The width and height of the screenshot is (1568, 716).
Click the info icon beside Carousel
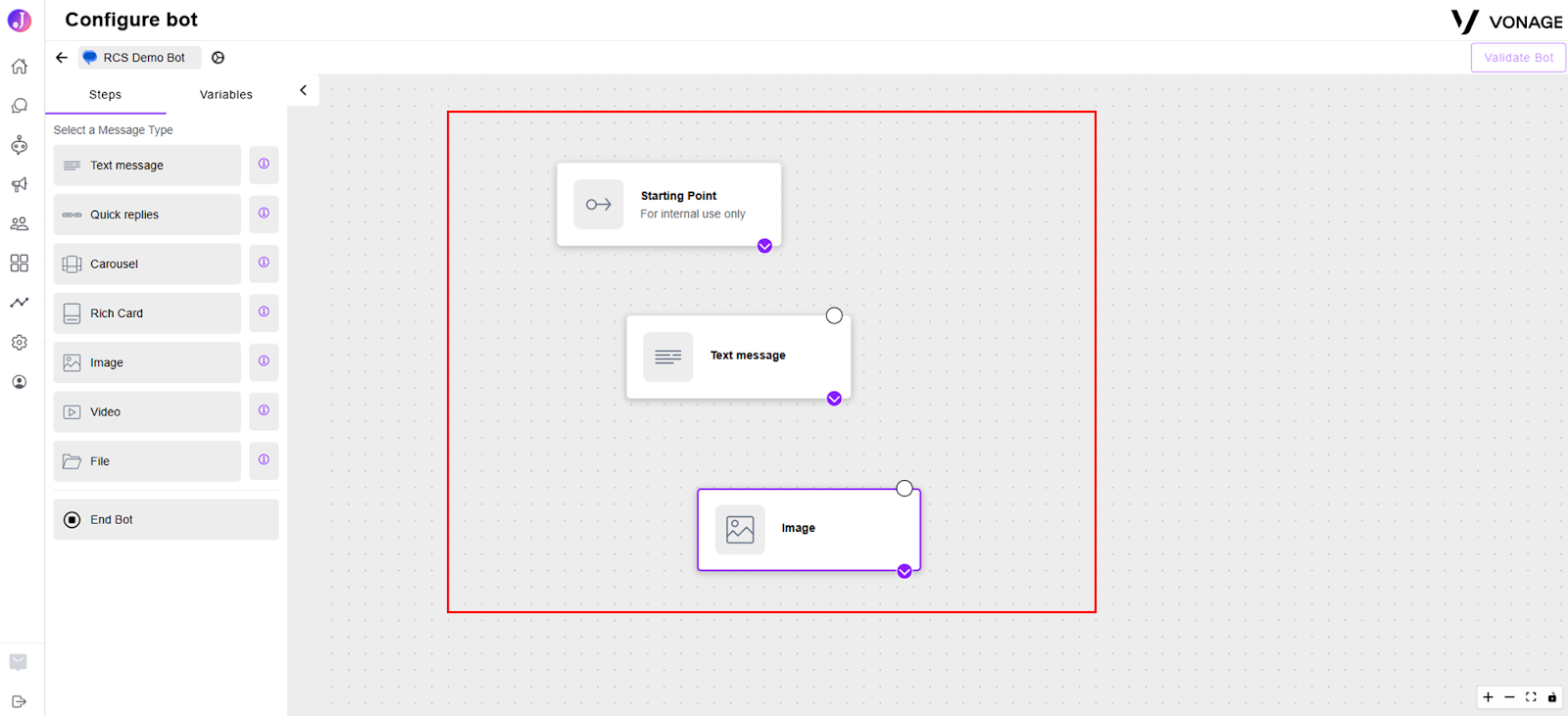(x=264, y=263)
